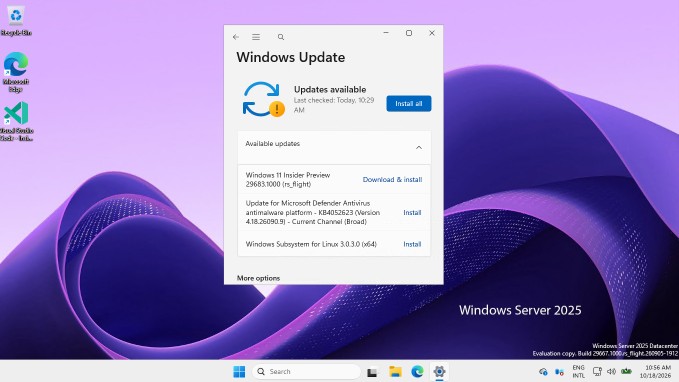Click the security alert tray icon

click(559, 372)
